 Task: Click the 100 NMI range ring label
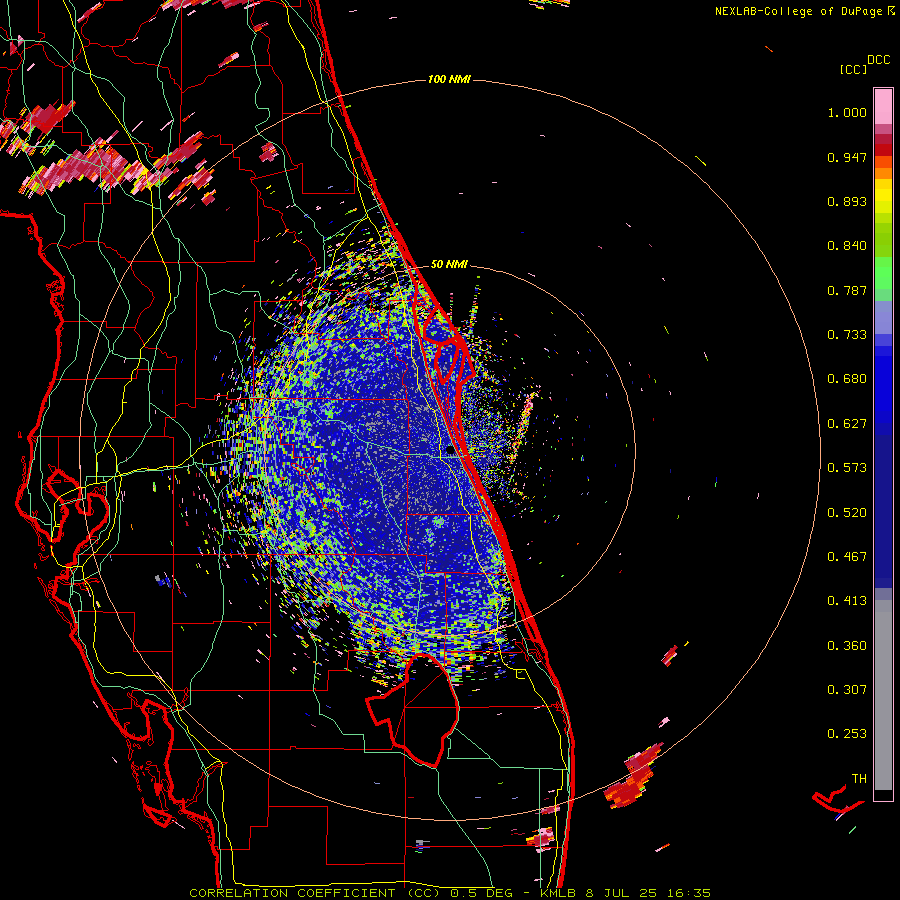449,79
